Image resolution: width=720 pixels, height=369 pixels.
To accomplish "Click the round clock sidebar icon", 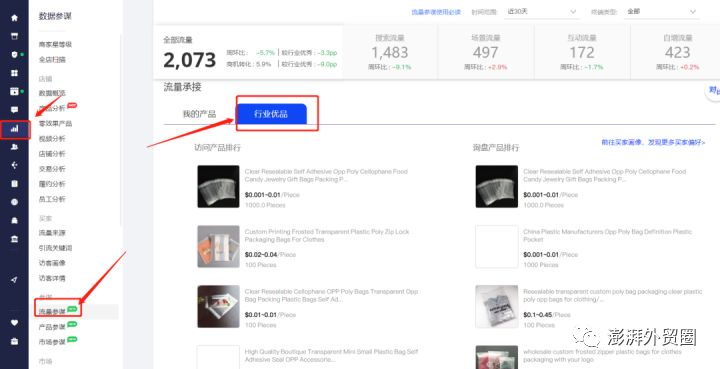I will coord(14,202).
